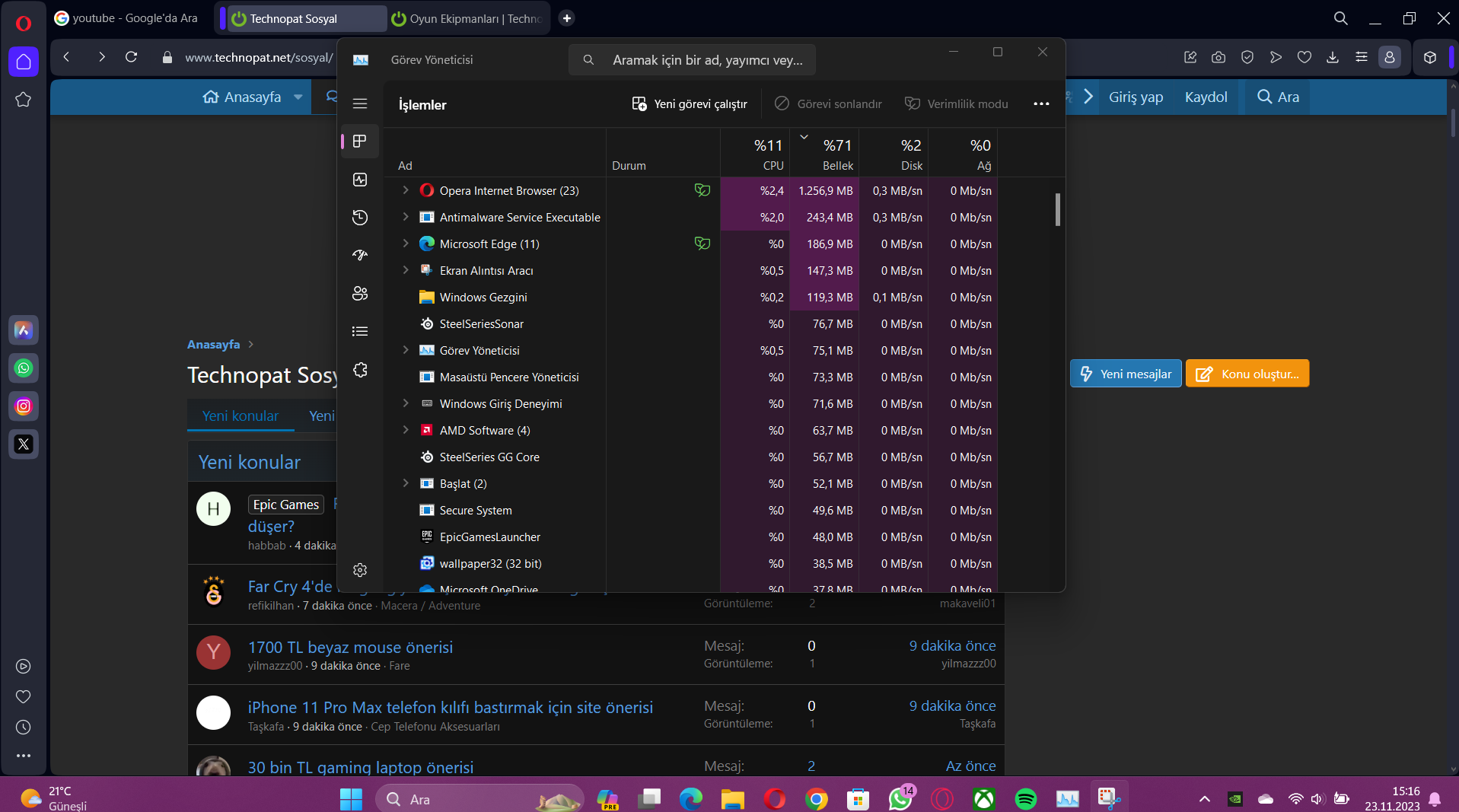
Task: Open X (Twitter) in Opera sidebar
Action: [x=24, y=444]
